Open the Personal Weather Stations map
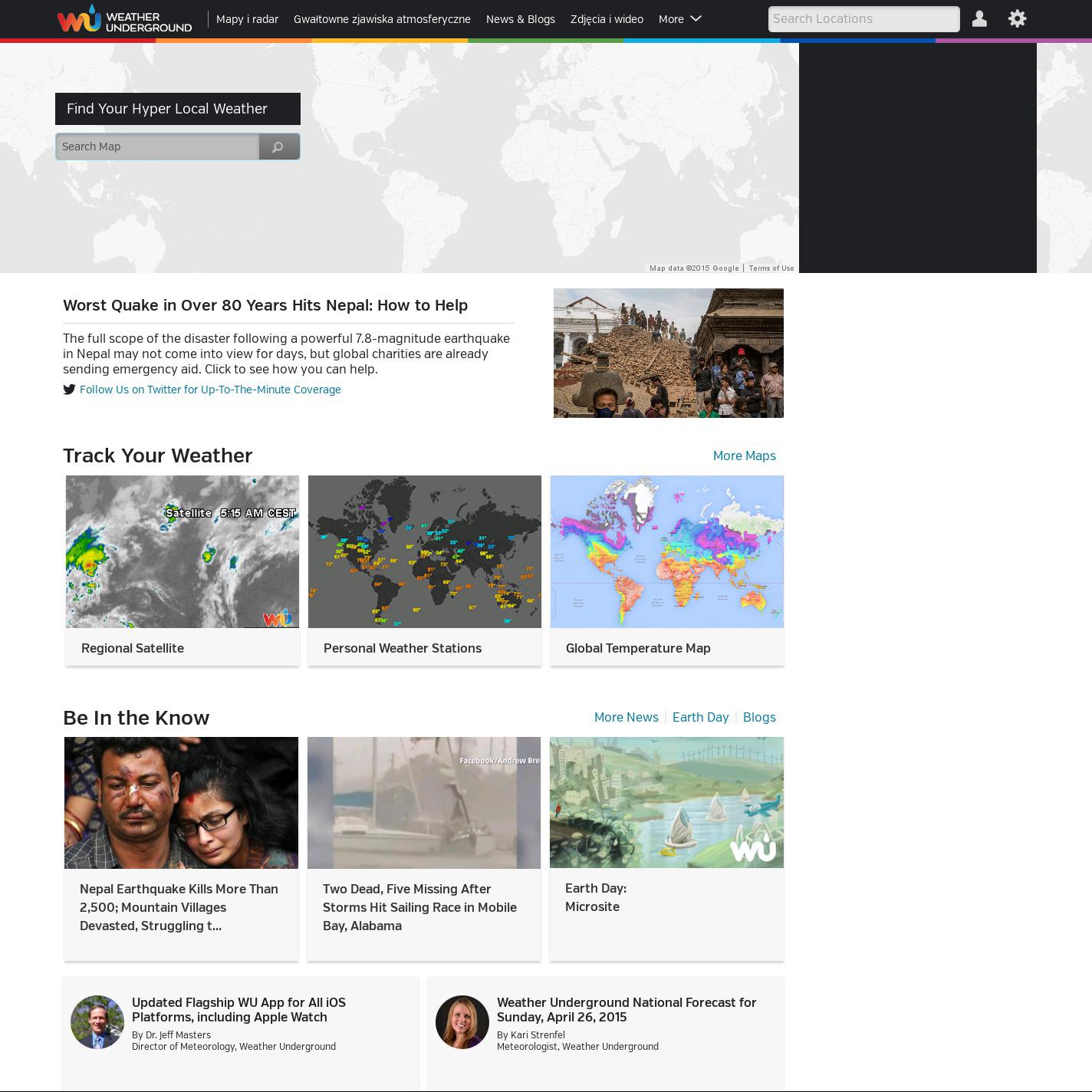Viewport: 1092px width, 1092px height. (424, 551)
